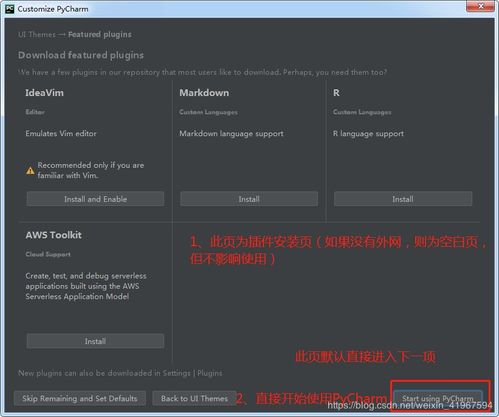Screen dimensions: 499x417
Task: Click the PyCharm logo in the title bar
Action: 10,9
